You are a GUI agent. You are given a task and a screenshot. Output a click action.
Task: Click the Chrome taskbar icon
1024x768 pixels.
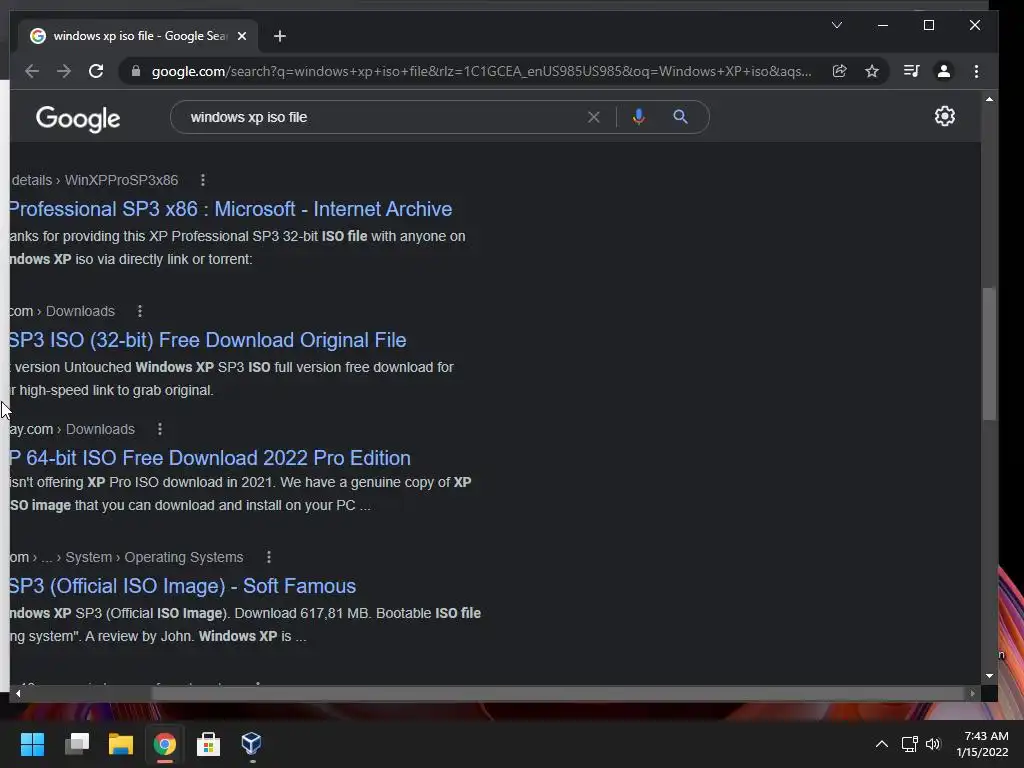165,744
